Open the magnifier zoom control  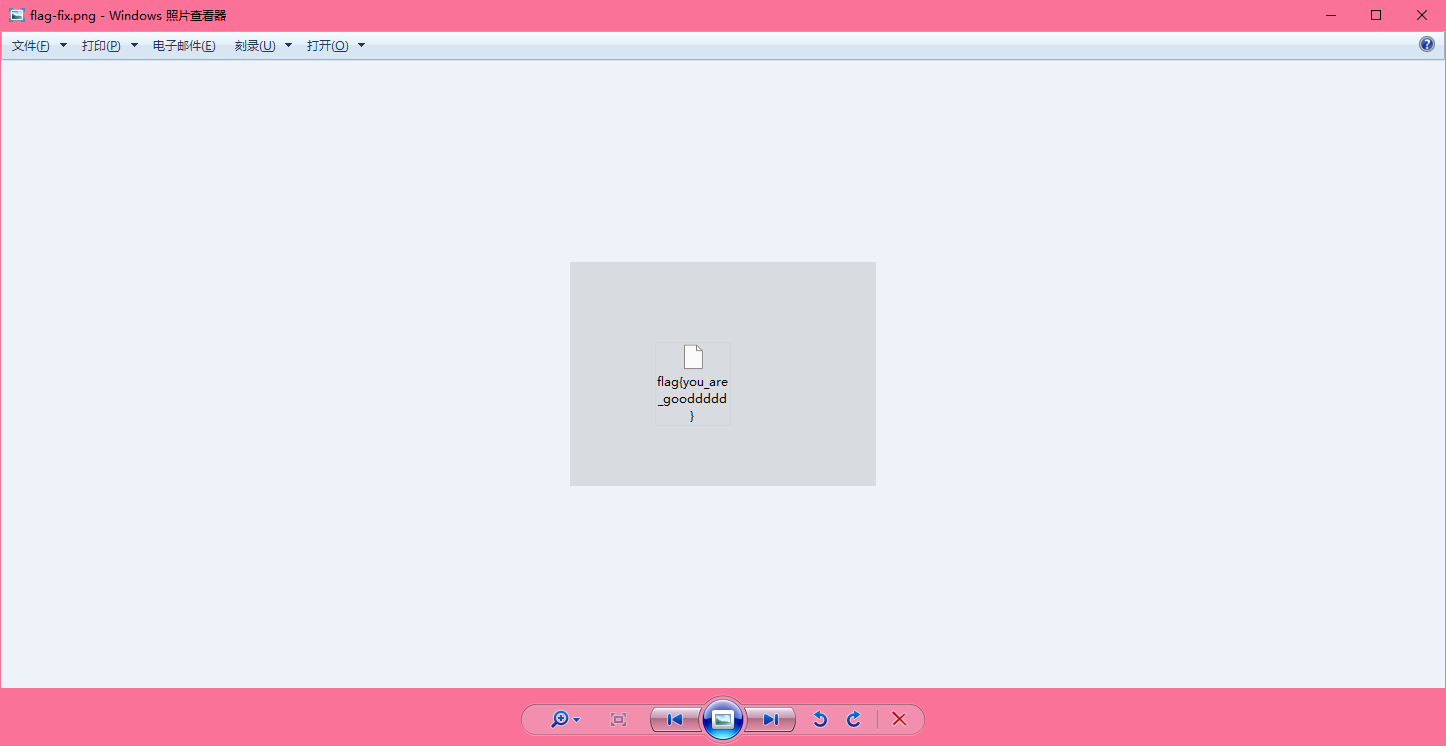564,719
